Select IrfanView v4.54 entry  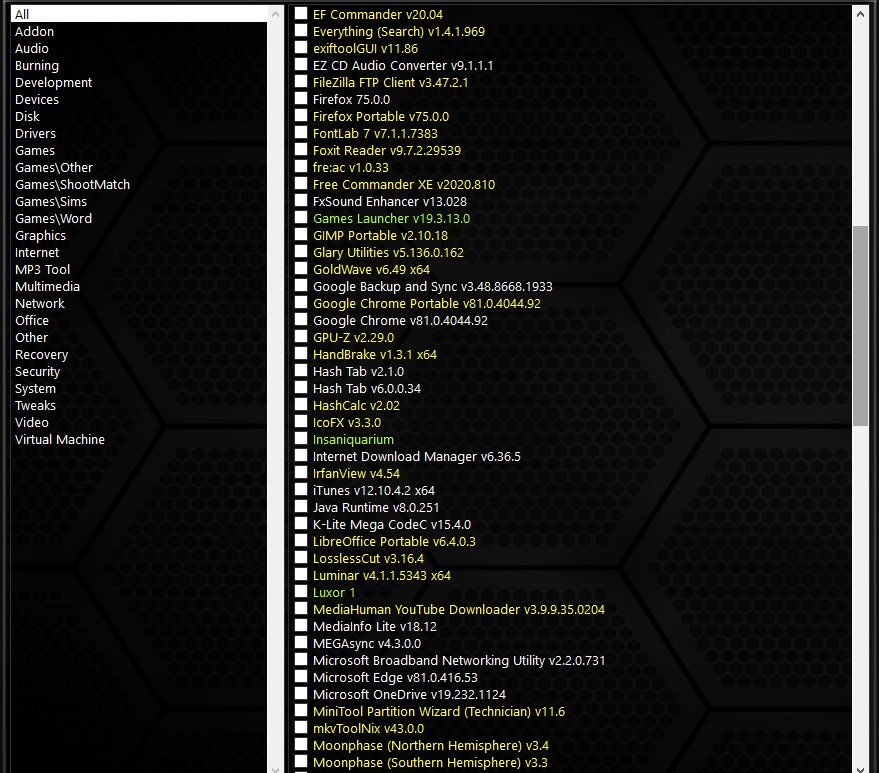click(356, 473)
